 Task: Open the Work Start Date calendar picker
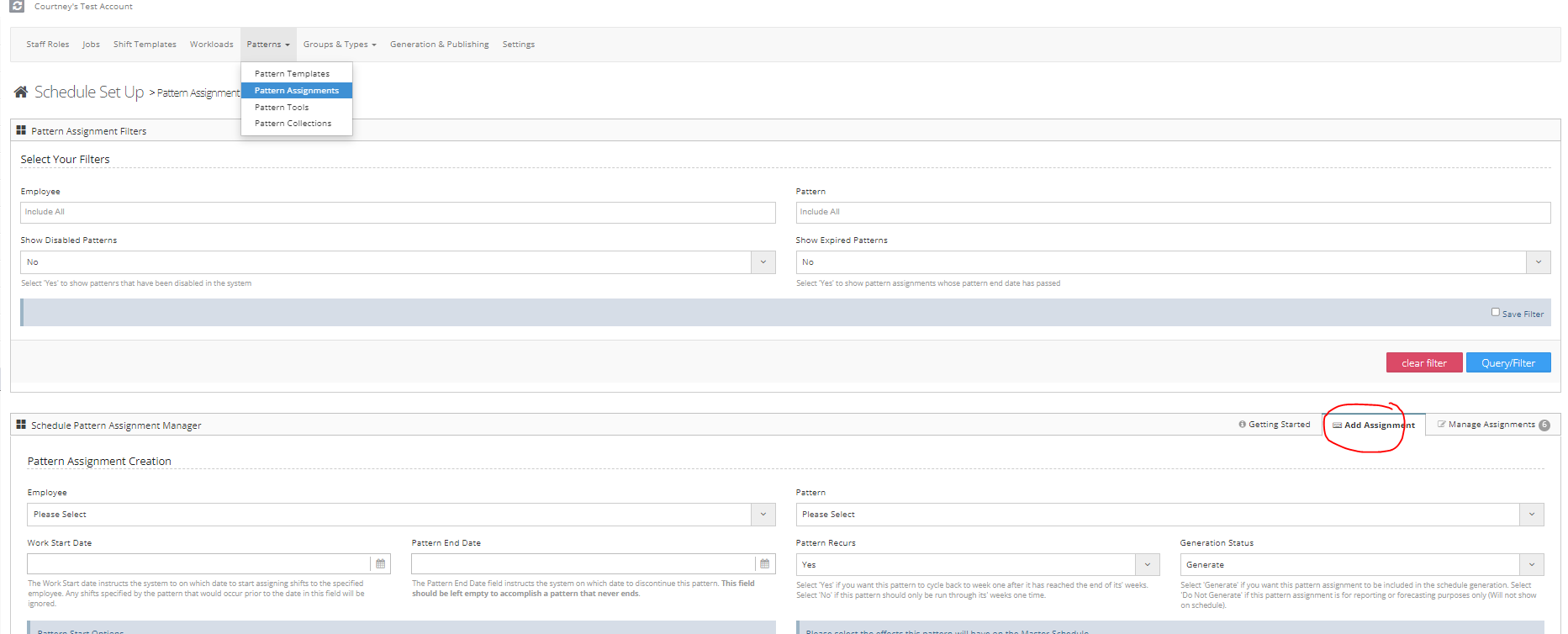coord(380,564)
